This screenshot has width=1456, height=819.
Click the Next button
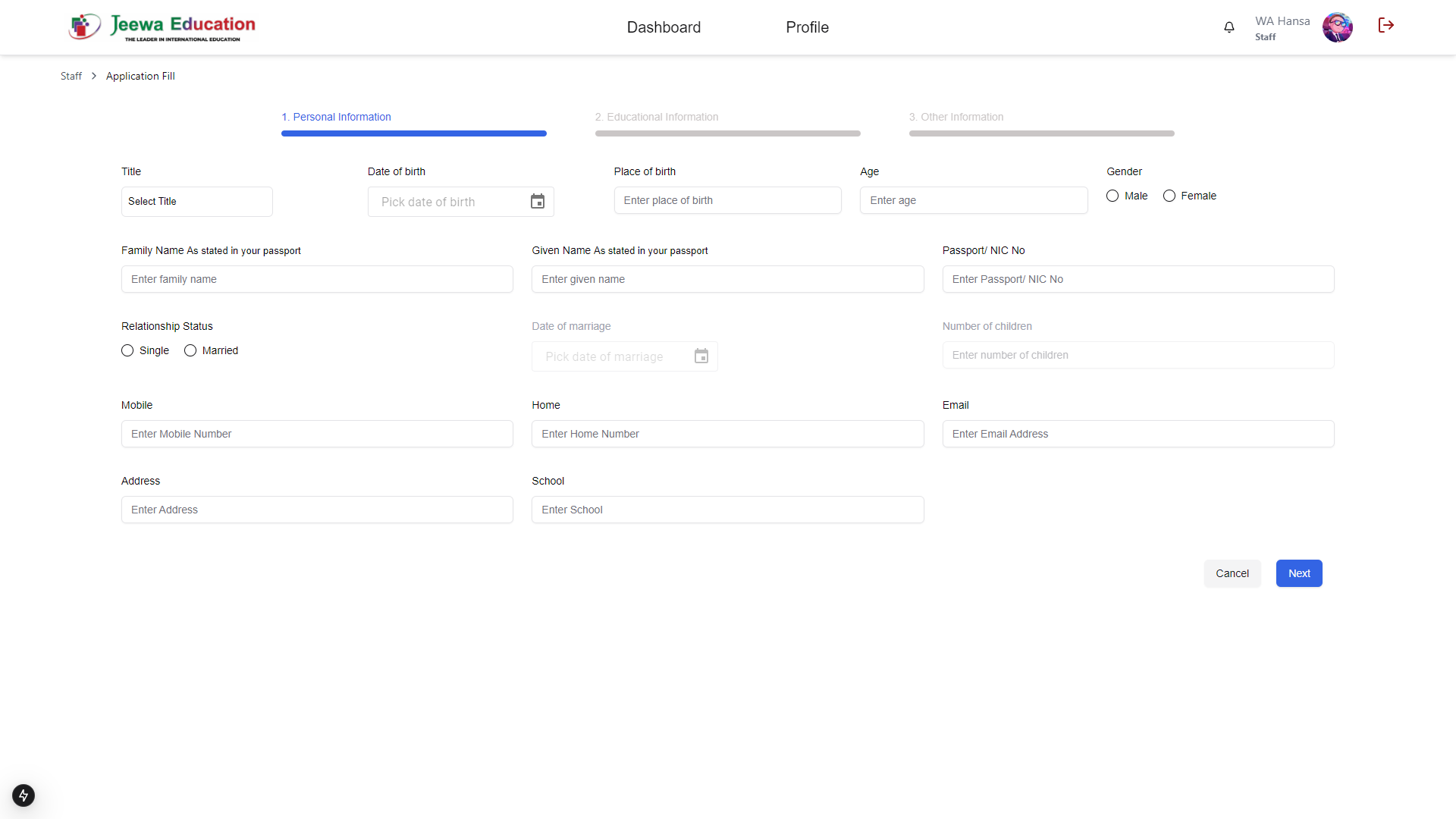point(1298,573)
